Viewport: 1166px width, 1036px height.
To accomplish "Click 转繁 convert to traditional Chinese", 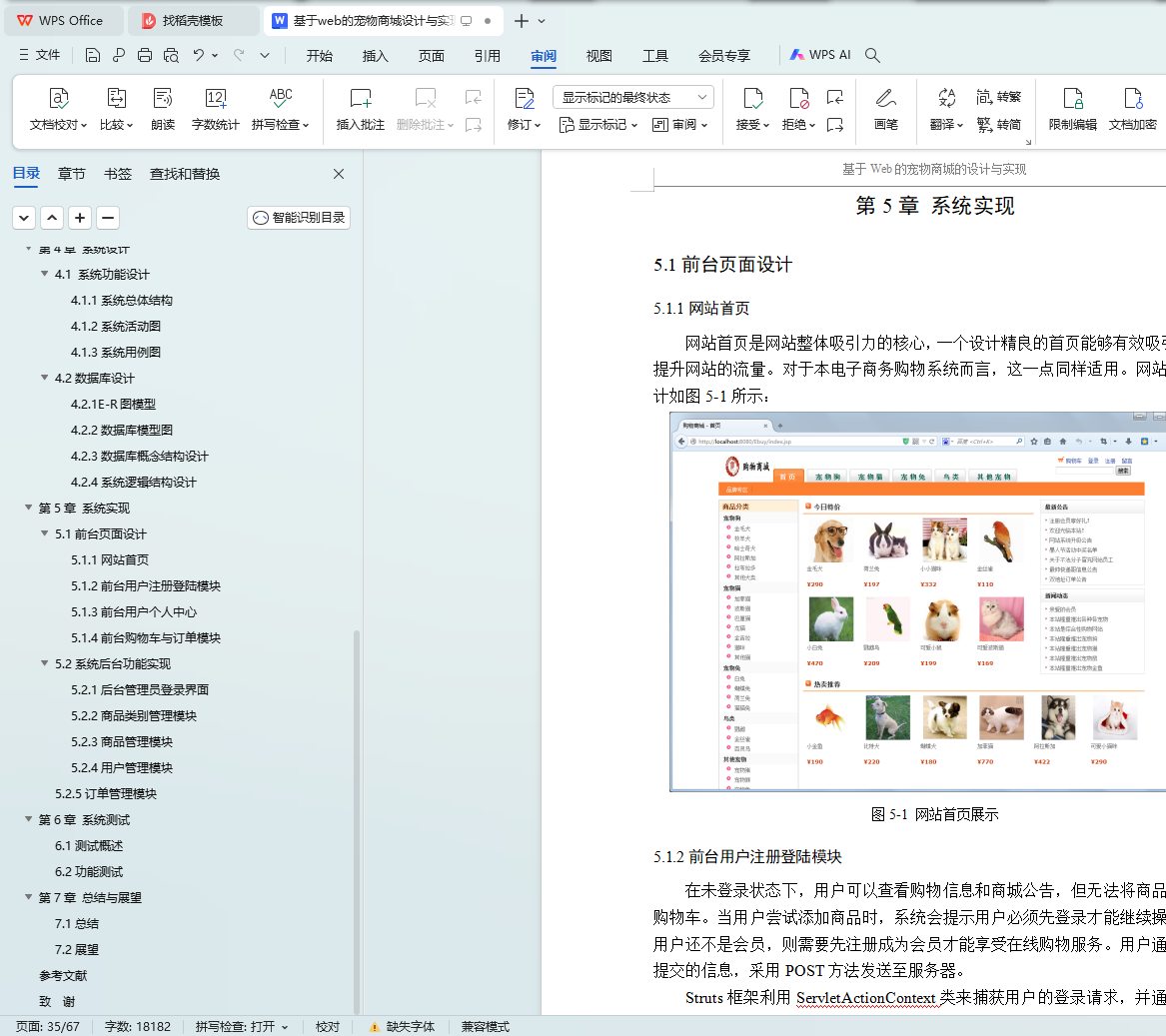I will tap(999, 97).
